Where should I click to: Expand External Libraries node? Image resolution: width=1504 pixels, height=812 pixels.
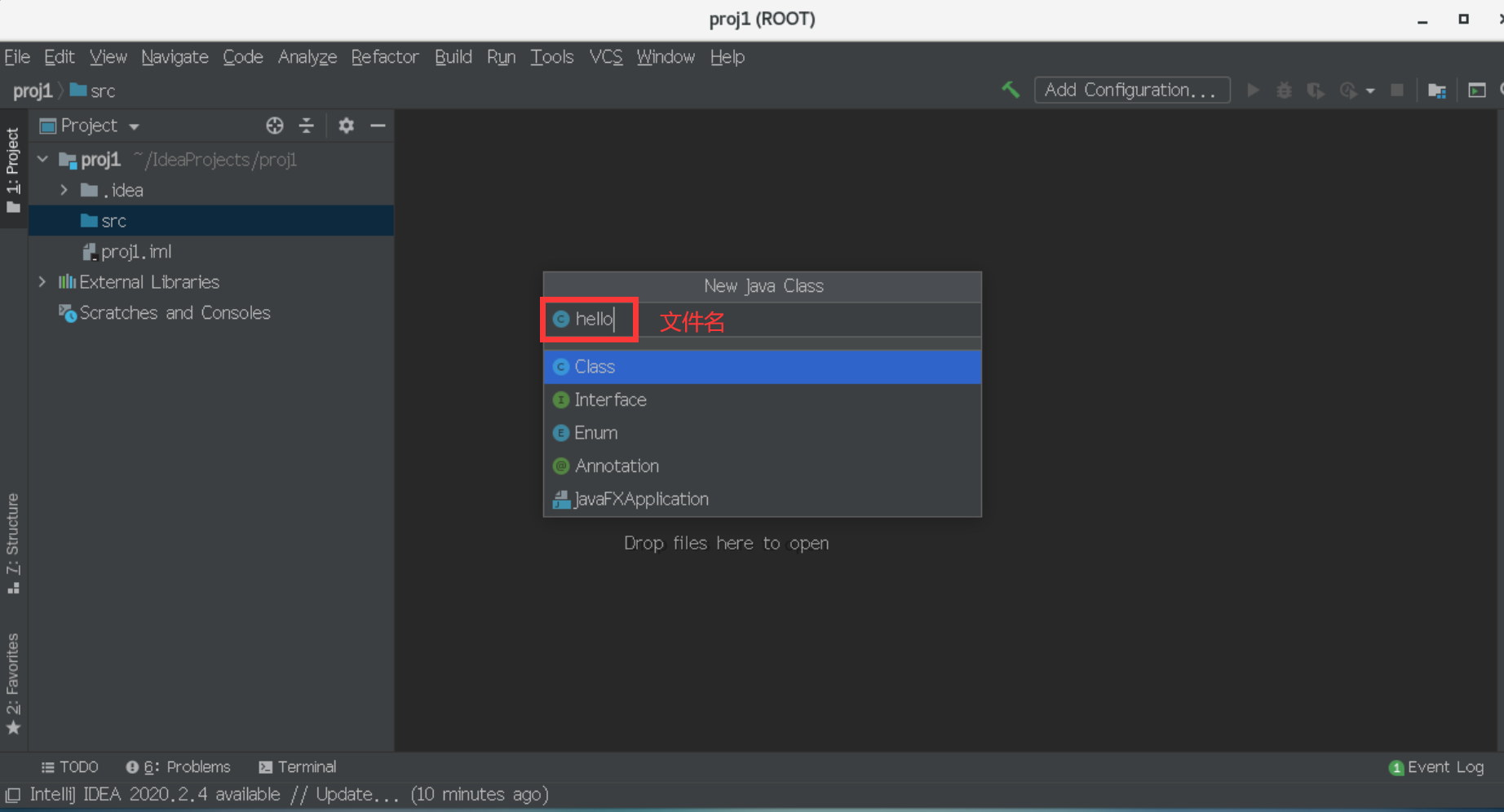click(x=42, y=282)
